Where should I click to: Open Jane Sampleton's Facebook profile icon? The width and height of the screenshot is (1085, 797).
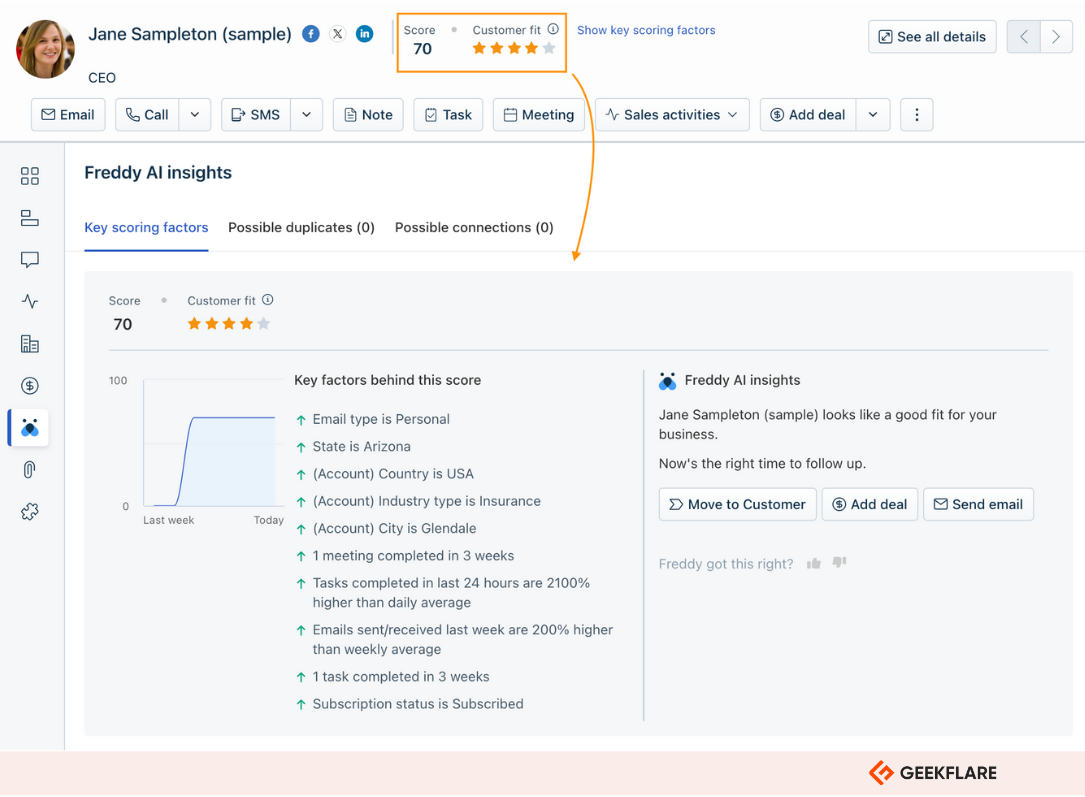click(311, 33)
